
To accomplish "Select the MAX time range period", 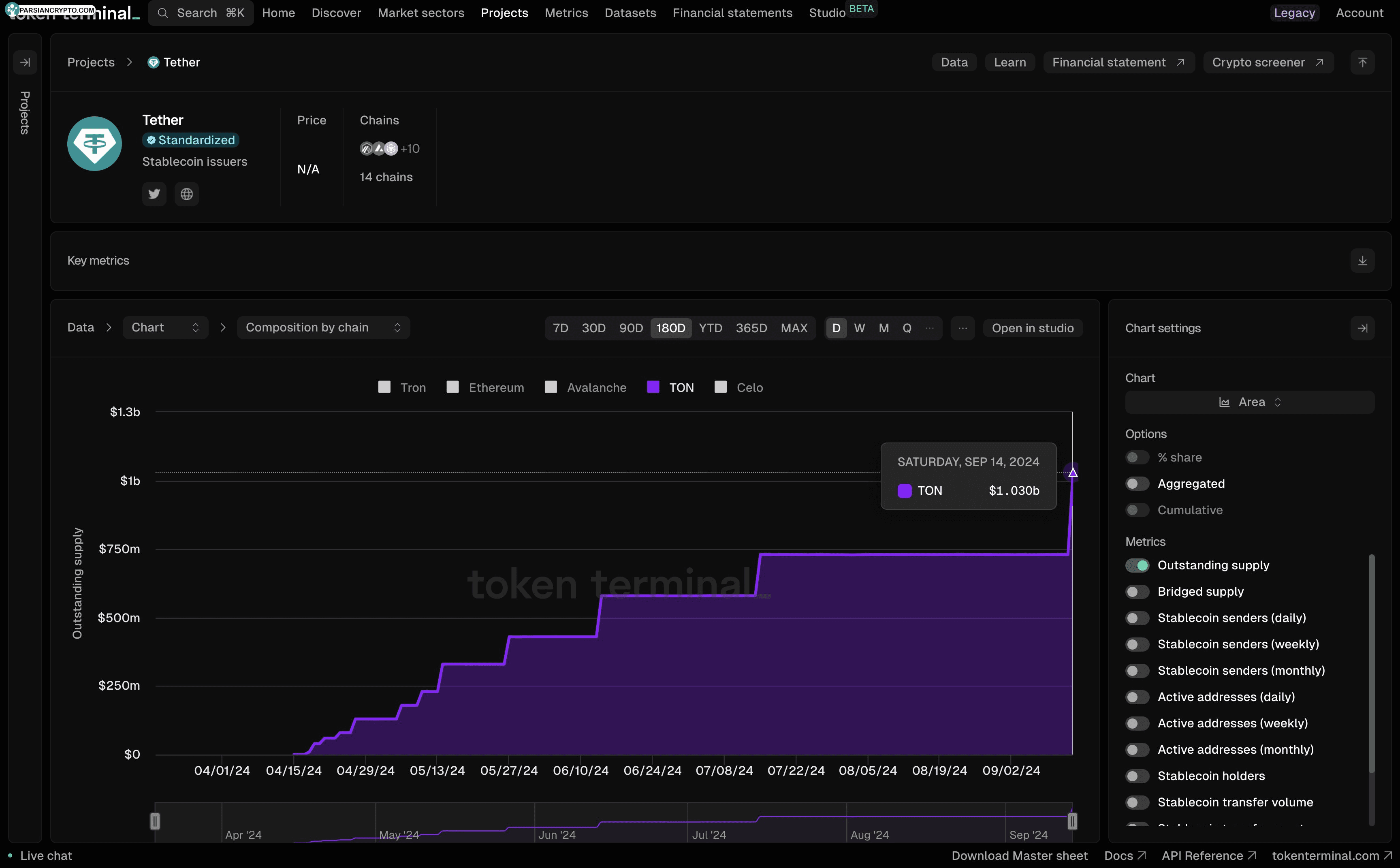I will (795, 328).
